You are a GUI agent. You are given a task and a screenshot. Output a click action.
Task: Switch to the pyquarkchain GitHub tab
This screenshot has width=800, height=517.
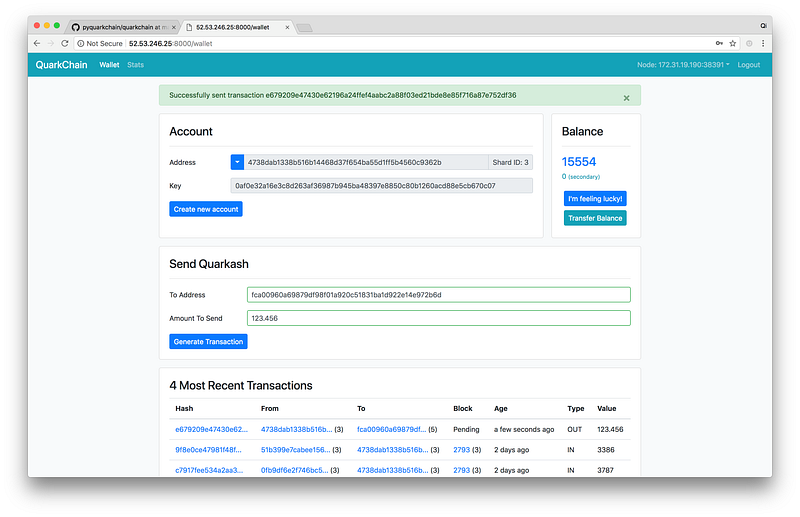pos(122,27)
